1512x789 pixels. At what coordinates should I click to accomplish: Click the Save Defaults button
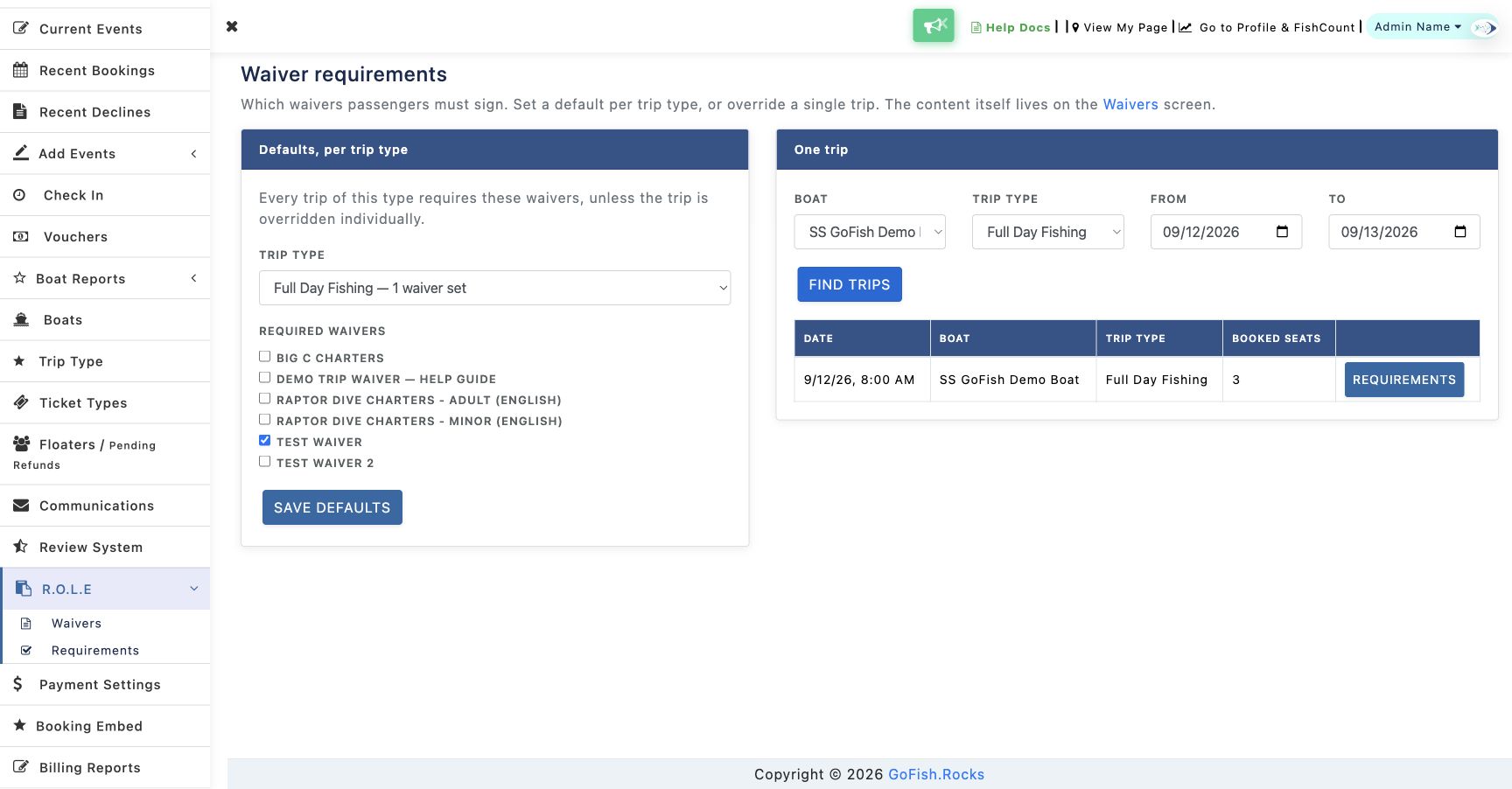pos(332,507)
